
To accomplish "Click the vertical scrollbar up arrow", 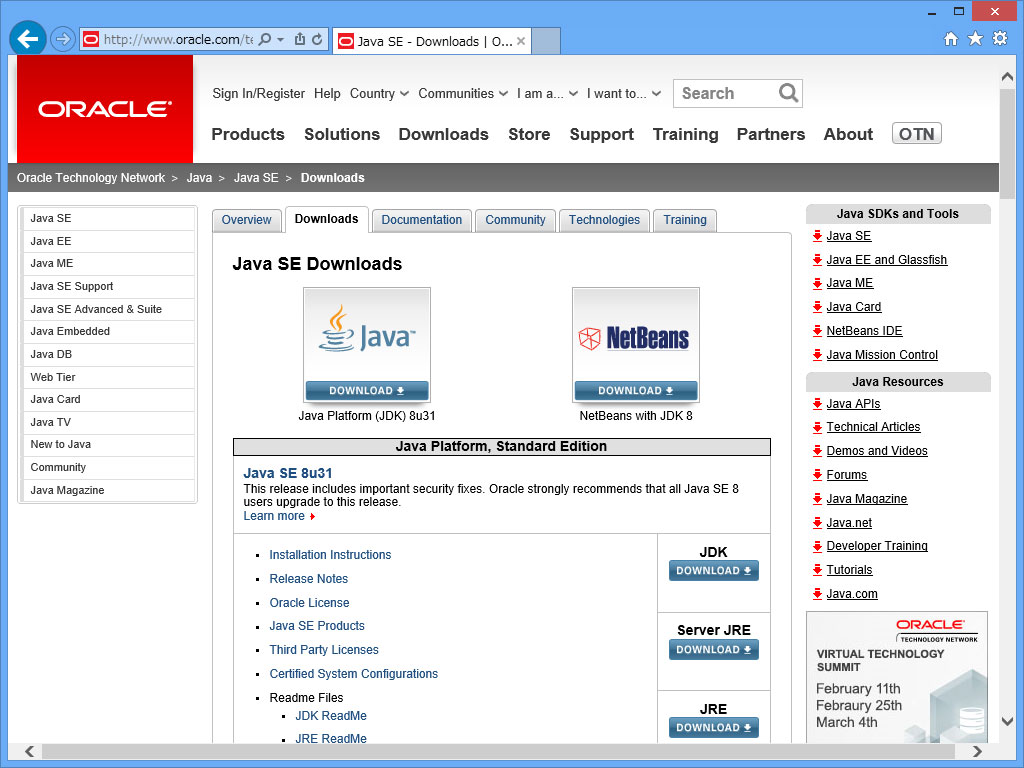I will (1006, 77).
